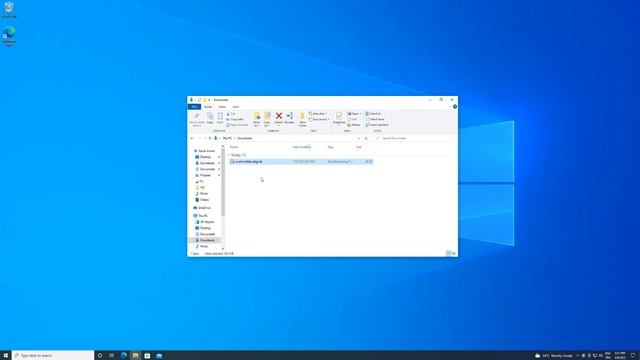This screenshot has width=640, height=360.
Task: Click the Rename icon in the ribbon
Action: click(289, 116)
